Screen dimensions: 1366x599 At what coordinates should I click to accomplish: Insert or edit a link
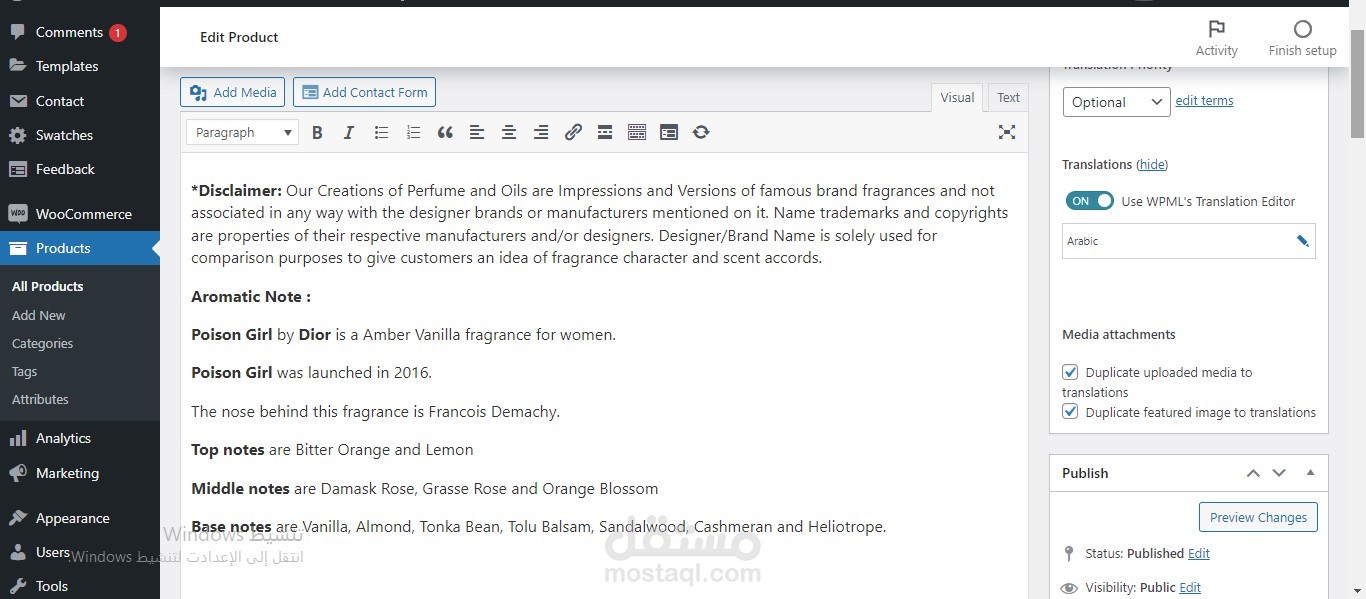tap(573, 132)
